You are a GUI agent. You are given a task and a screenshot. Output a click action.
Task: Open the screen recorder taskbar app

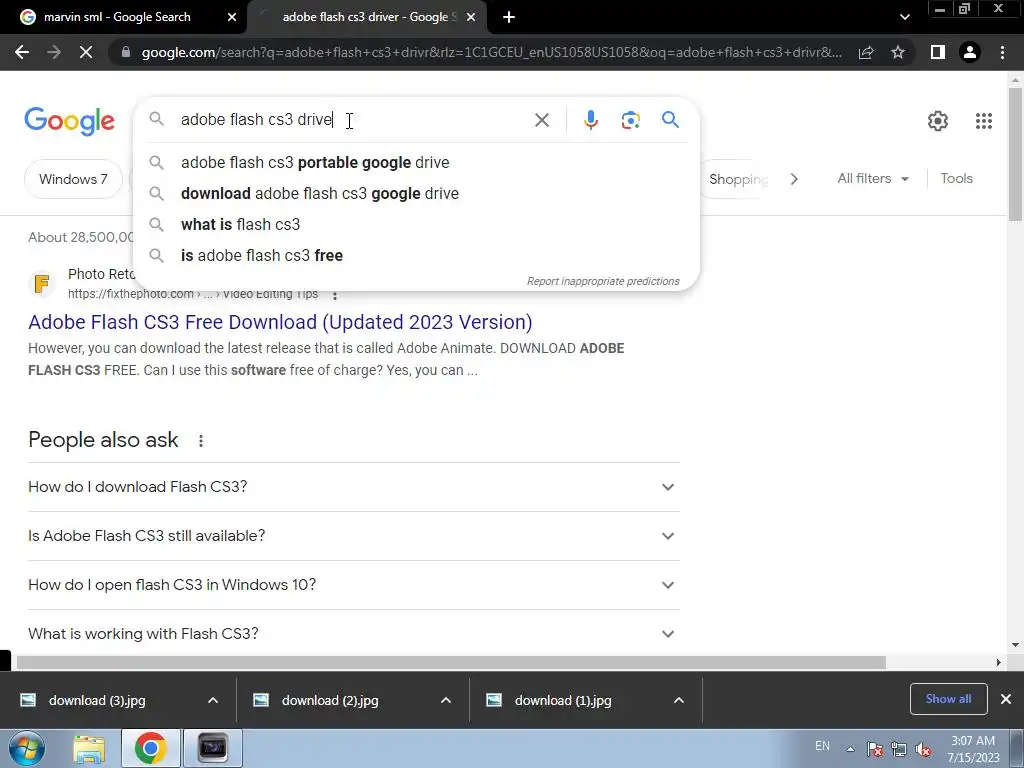[x=212, y=748]
